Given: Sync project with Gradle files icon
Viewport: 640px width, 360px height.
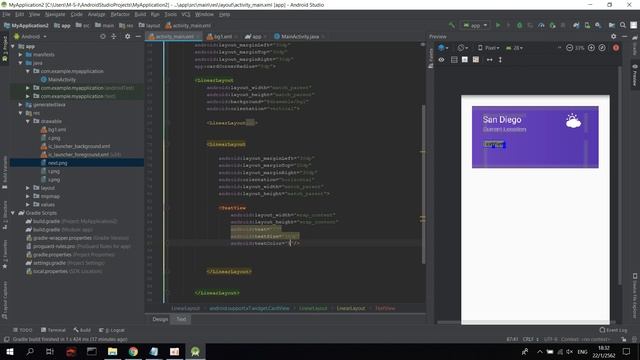Looking at the screenshot, I should click(x=576, y=25).
